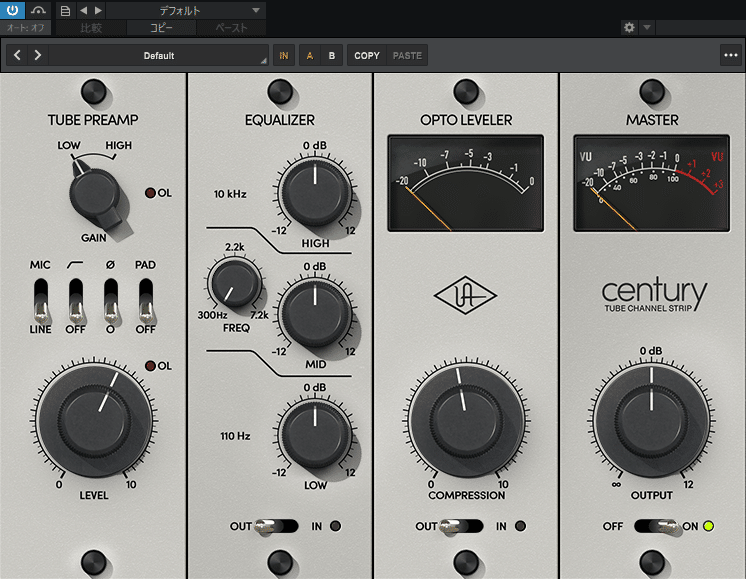Click the Equalizer IN indicator LED
Viewport: 746px width, 579px height.
(x=335, y=526)
